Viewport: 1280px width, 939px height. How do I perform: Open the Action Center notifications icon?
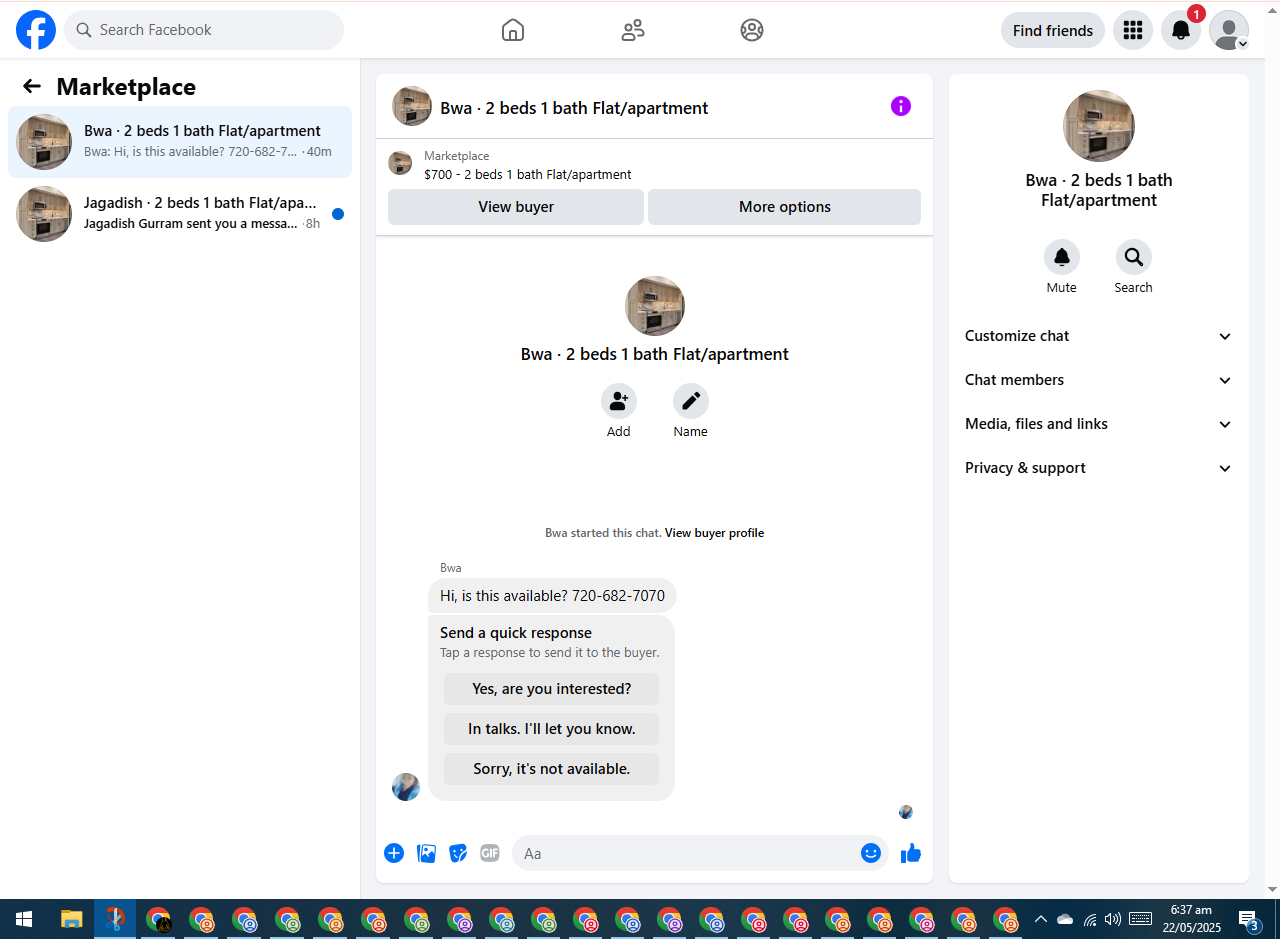point(1249,919)
